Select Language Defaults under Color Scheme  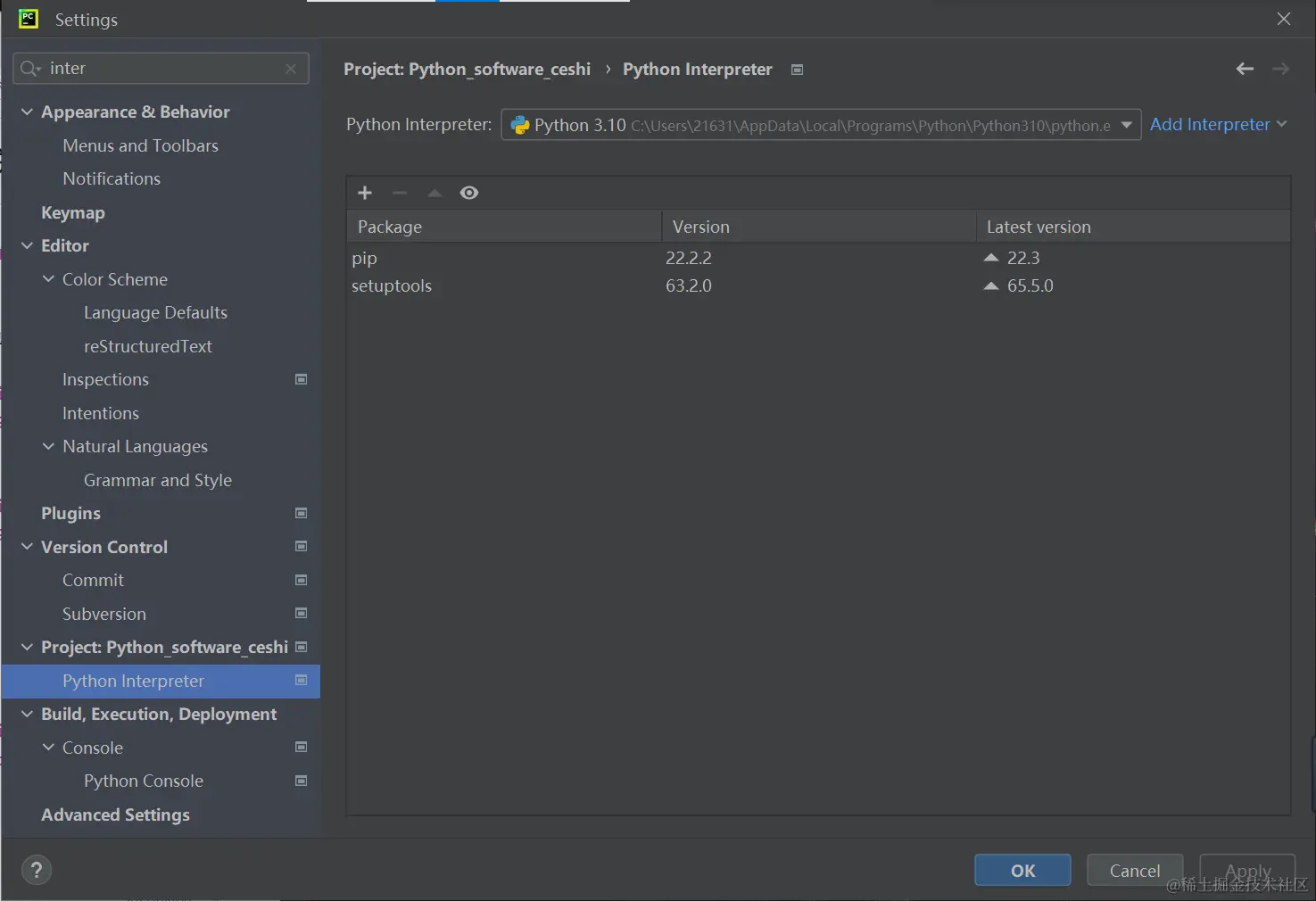tap(155, 312)
